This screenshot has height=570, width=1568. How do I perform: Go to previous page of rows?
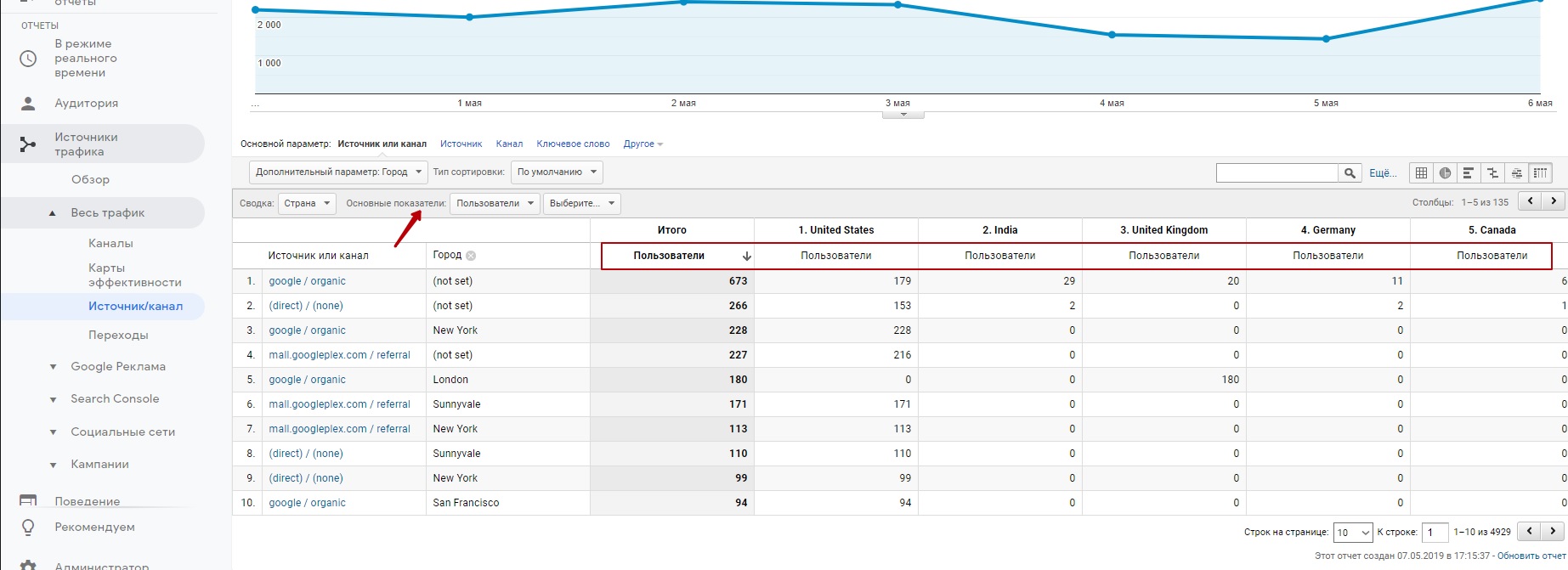click(1529, 532)
